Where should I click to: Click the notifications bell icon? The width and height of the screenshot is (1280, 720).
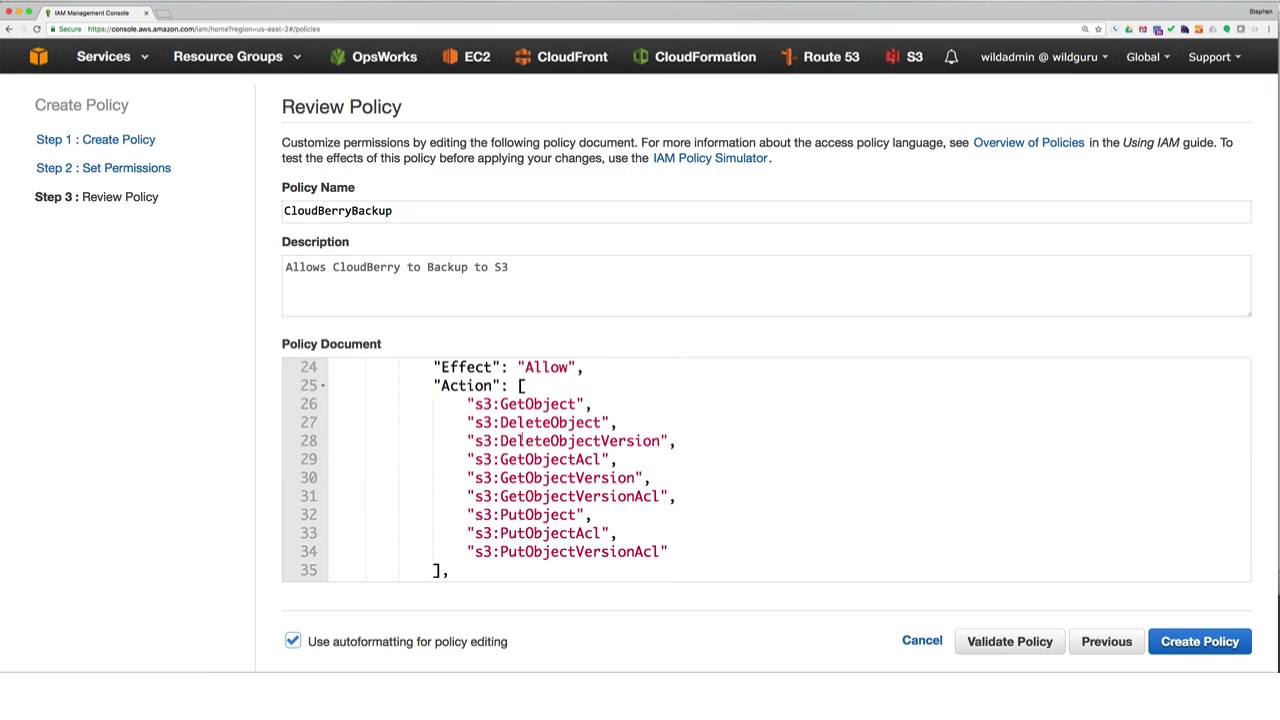point(951,57)
